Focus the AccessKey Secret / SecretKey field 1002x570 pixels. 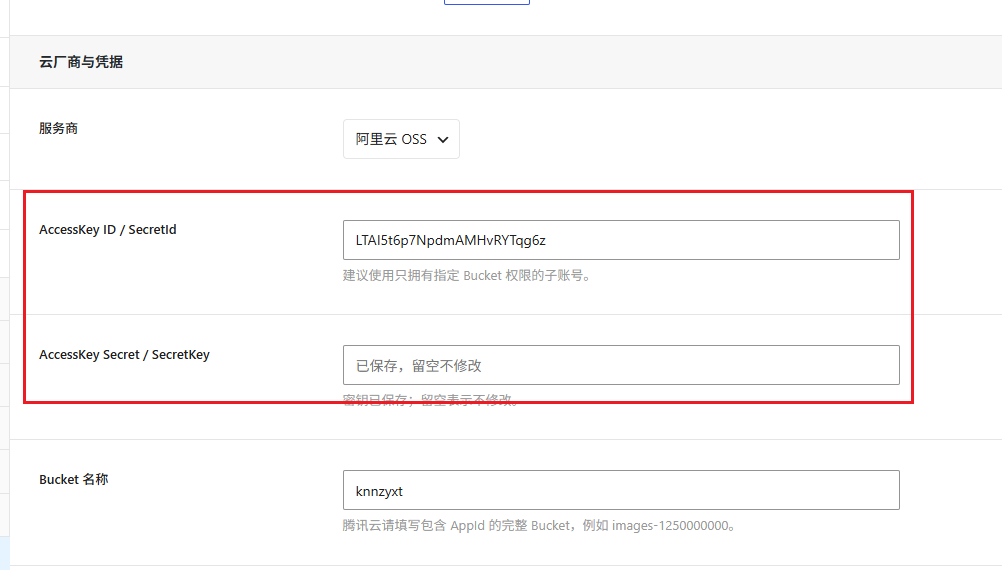point(621,365)
